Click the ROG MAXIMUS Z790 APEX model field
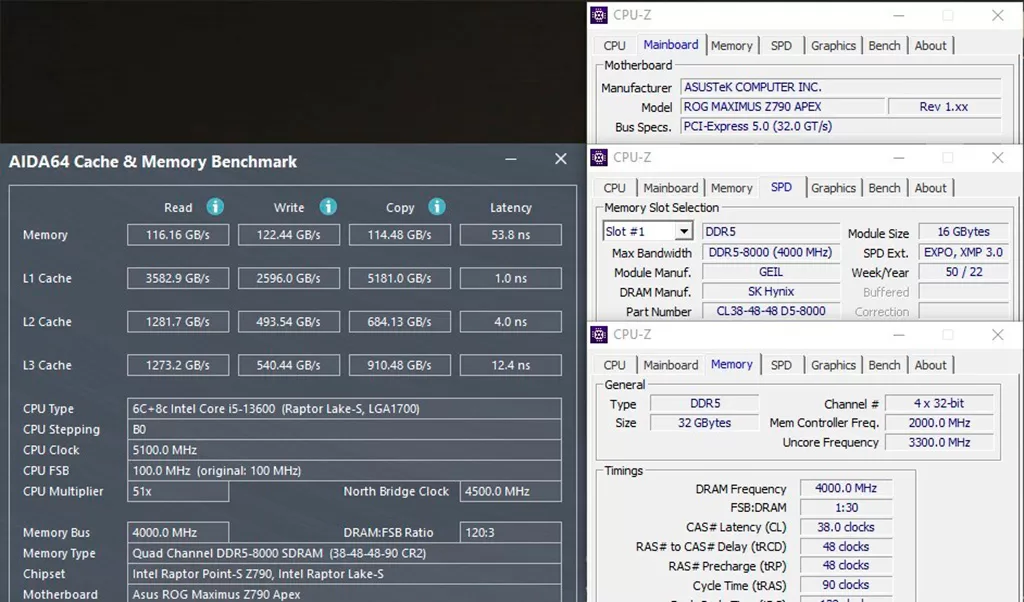1024x602 pixels. (782, 107)
